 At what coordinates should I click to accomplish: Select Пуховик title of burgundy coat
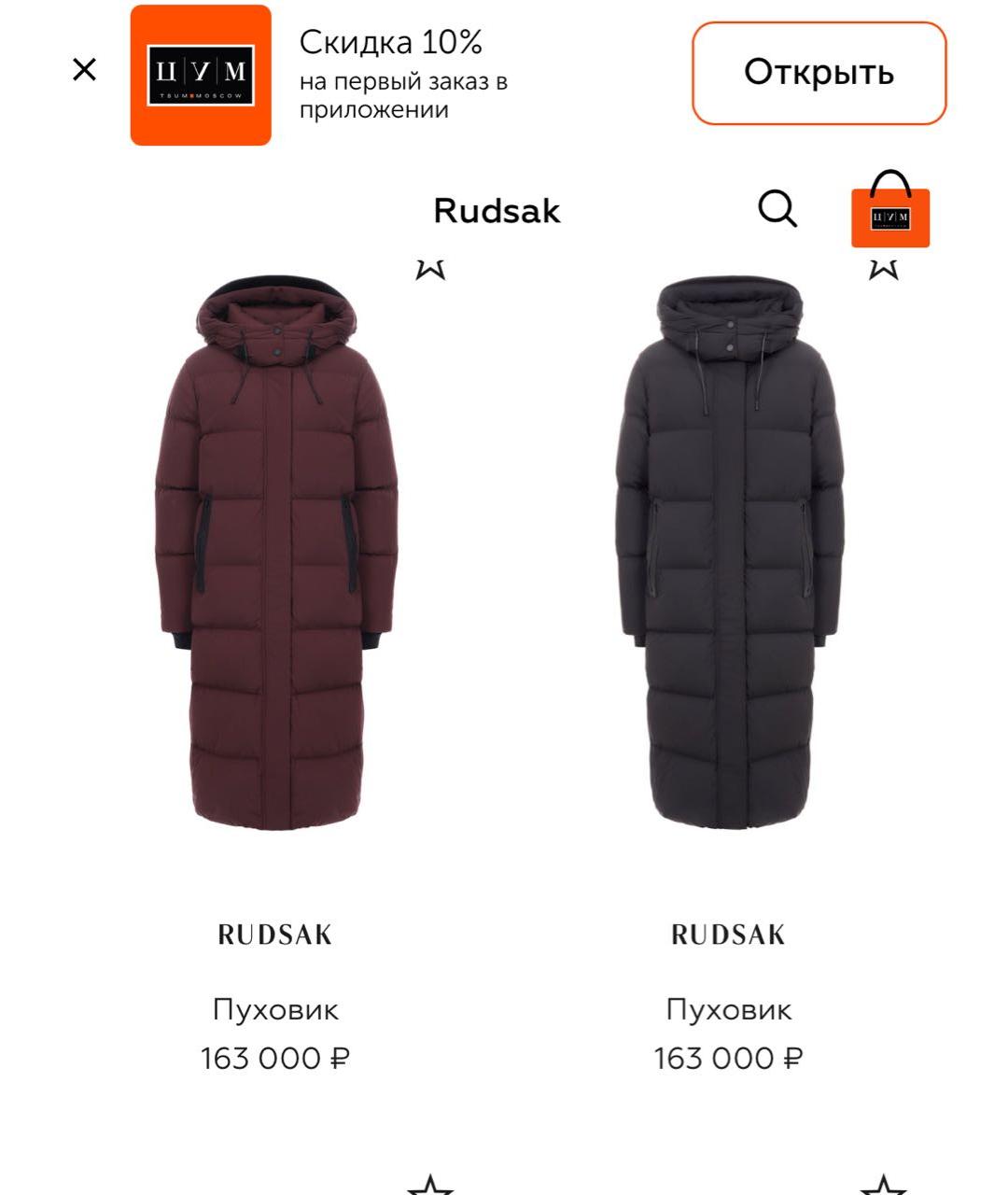click(275, 1009)
